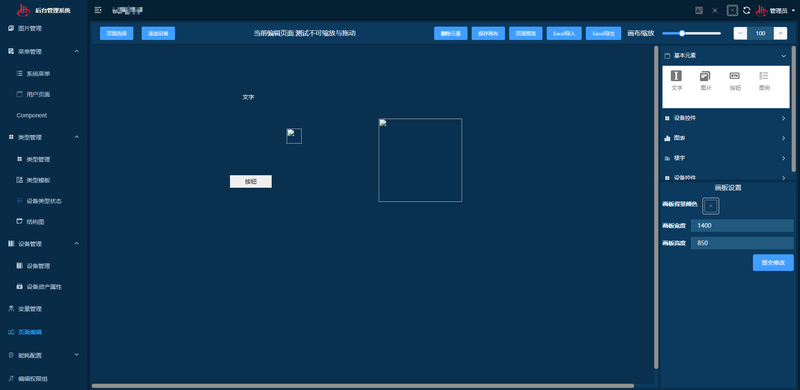Click the 提交修改 submit button
The width and height of the screenshot is (800, 390).
click(773, 262)
